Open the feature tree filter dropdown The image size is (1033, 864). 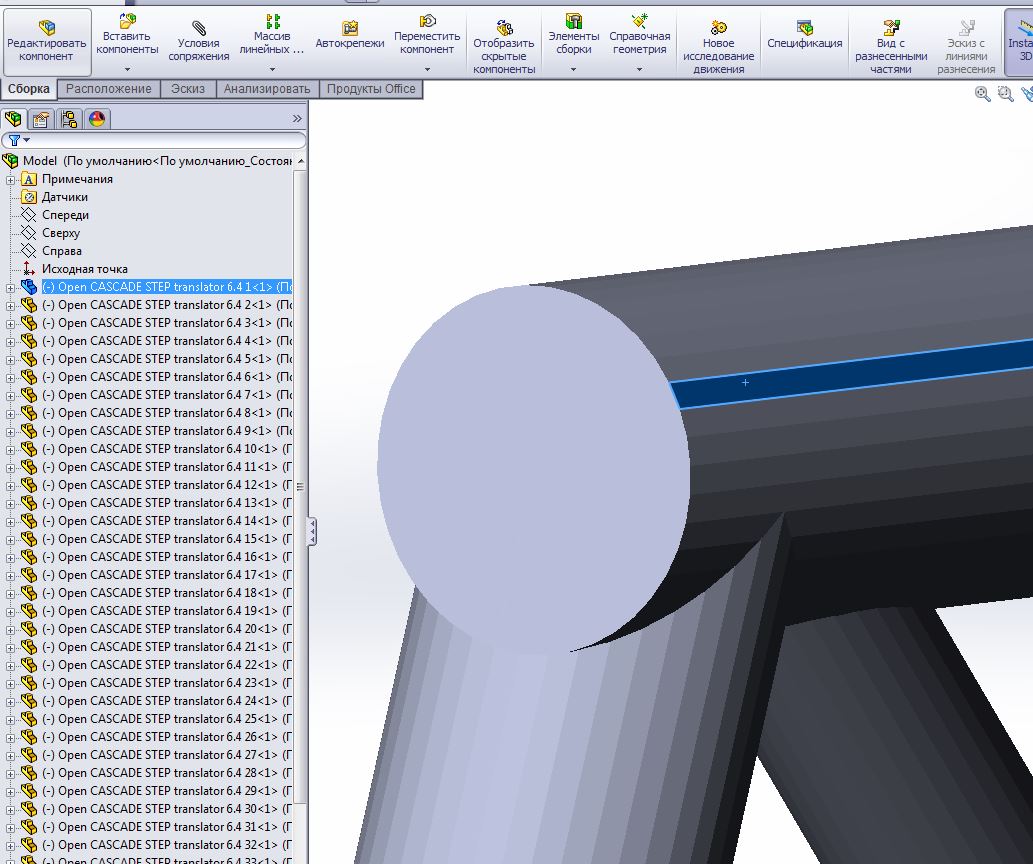(17, 141)
